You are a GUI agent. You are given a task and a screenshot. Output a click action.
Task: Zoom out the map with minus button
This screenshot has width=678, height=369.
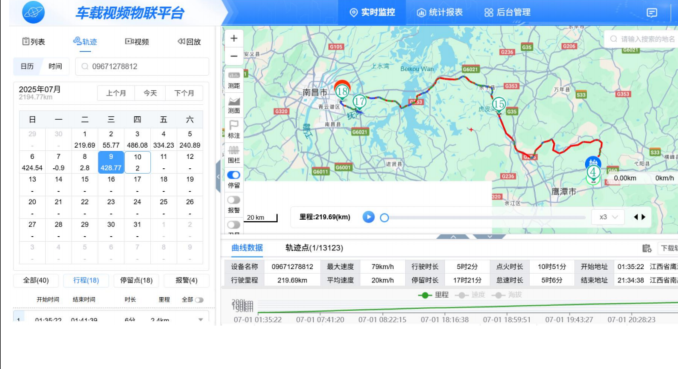[x=233, y=56]
